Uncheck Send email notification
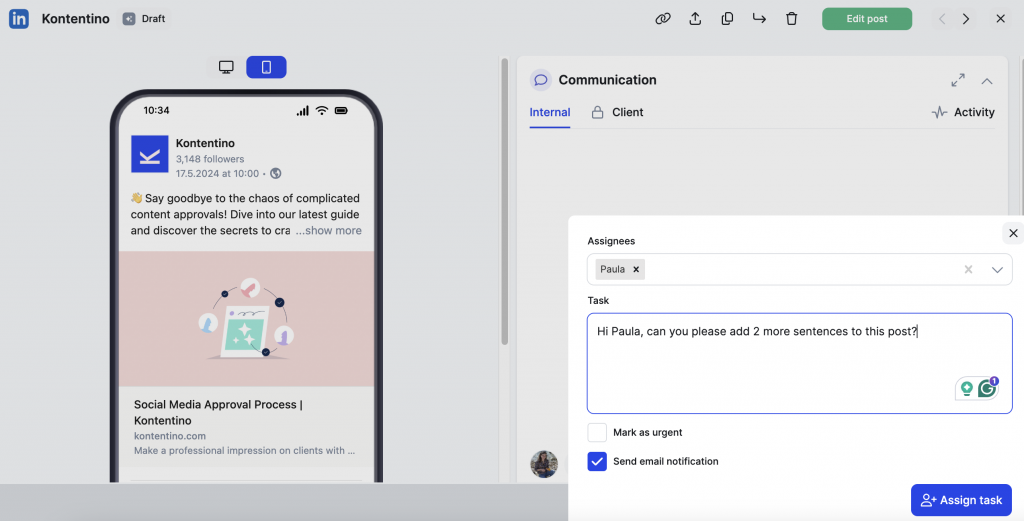The height and width of the screenshot is (521, 1024). click(597, 461)
